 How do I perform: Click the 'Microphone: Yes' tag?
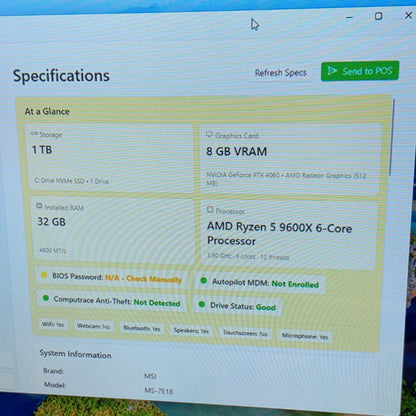305,336
